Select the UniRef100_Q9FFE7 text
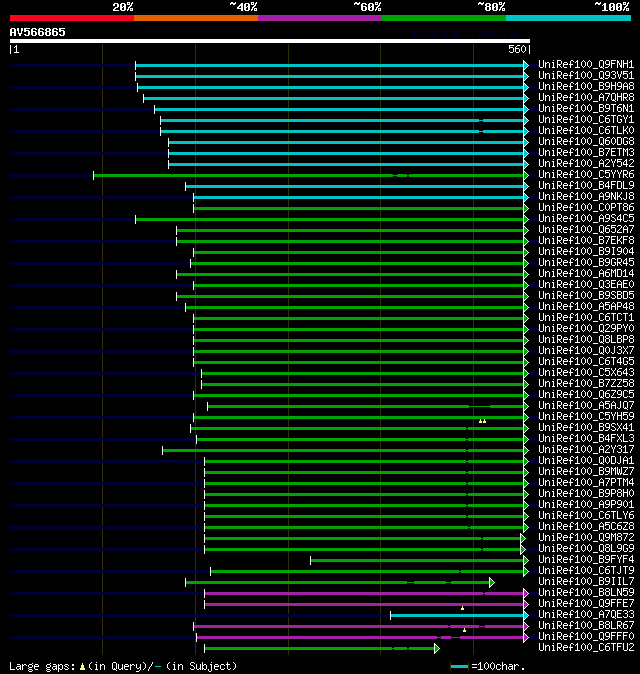 coord(586,604)
